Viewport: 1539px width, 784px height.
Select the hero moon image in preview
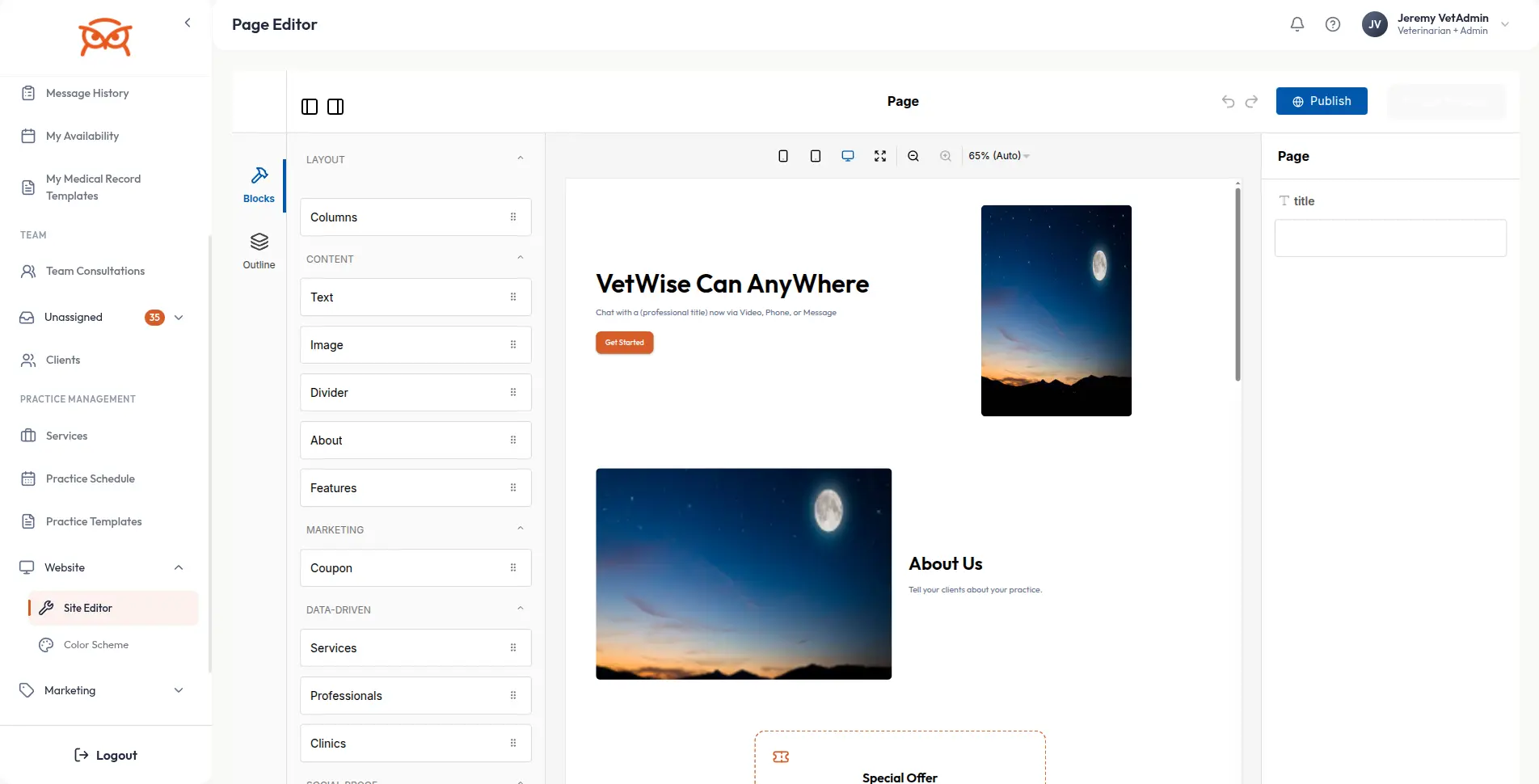coord(1056,310)
